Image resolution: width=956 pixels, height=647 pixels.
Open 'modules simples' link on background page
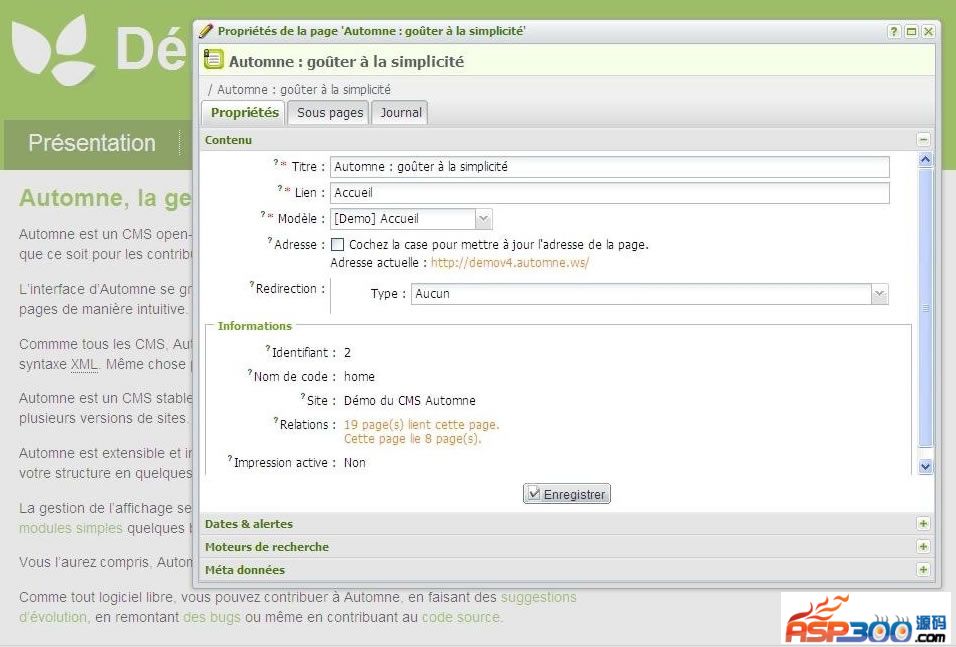(x=71, y=528)
